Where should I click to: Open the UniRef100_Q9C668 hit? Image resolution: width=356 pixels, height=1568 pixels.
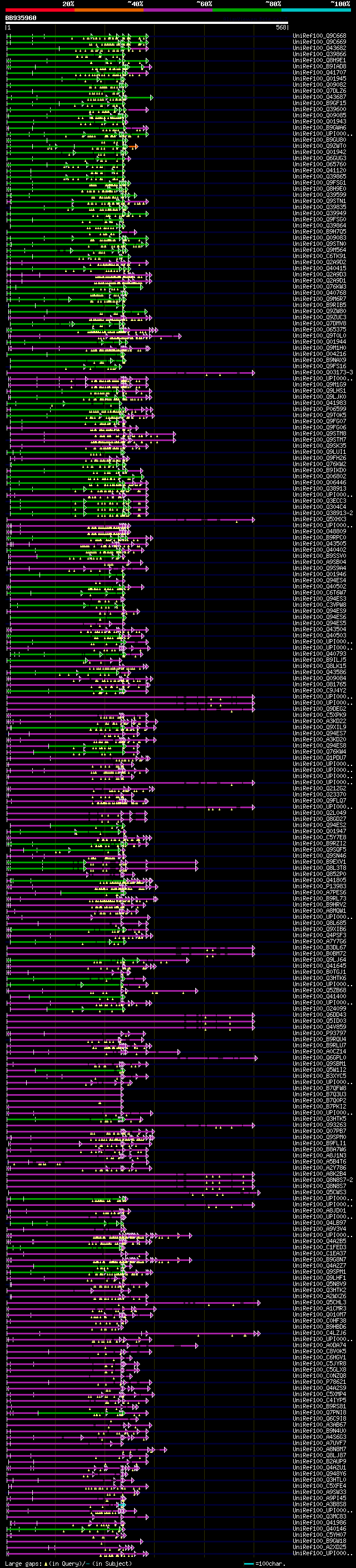(x=319, y=36)
